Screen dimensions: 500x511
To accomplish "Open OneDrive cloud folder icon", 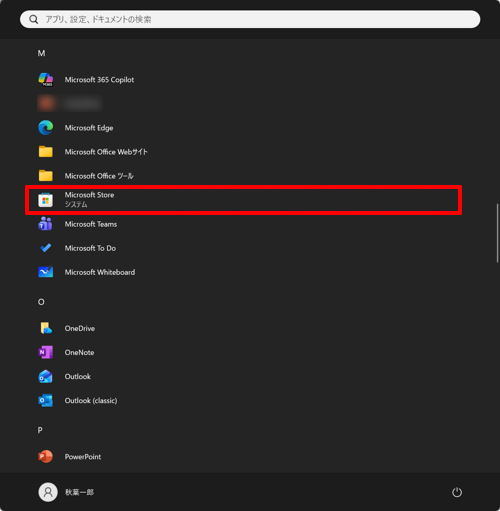I will [45, 328].
